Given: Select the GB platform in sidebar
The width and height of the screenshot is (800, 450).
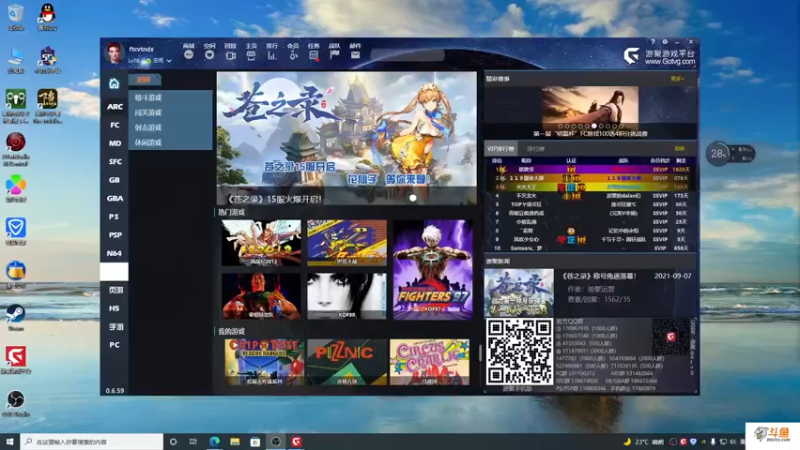Looking at the screenshot, I should (x=115, y=180).
